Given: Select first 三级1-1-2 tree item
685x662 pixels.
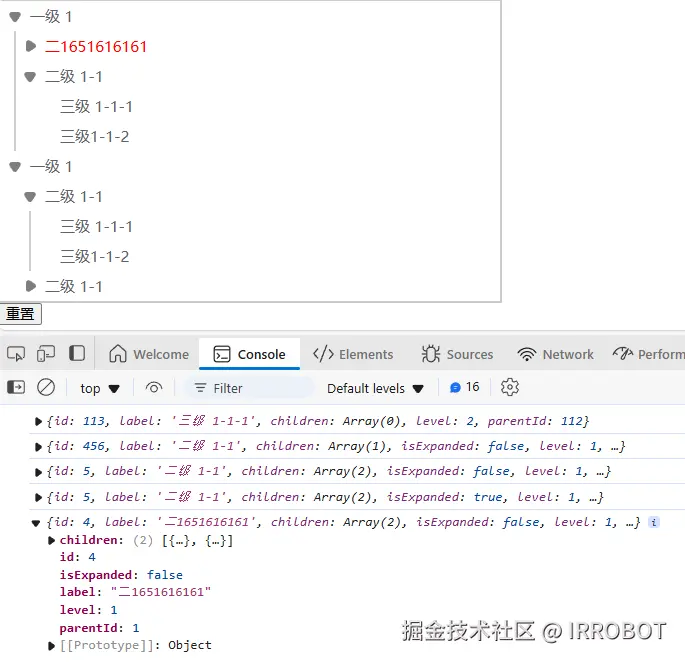Looking at the screenshot, I should 95,136.
